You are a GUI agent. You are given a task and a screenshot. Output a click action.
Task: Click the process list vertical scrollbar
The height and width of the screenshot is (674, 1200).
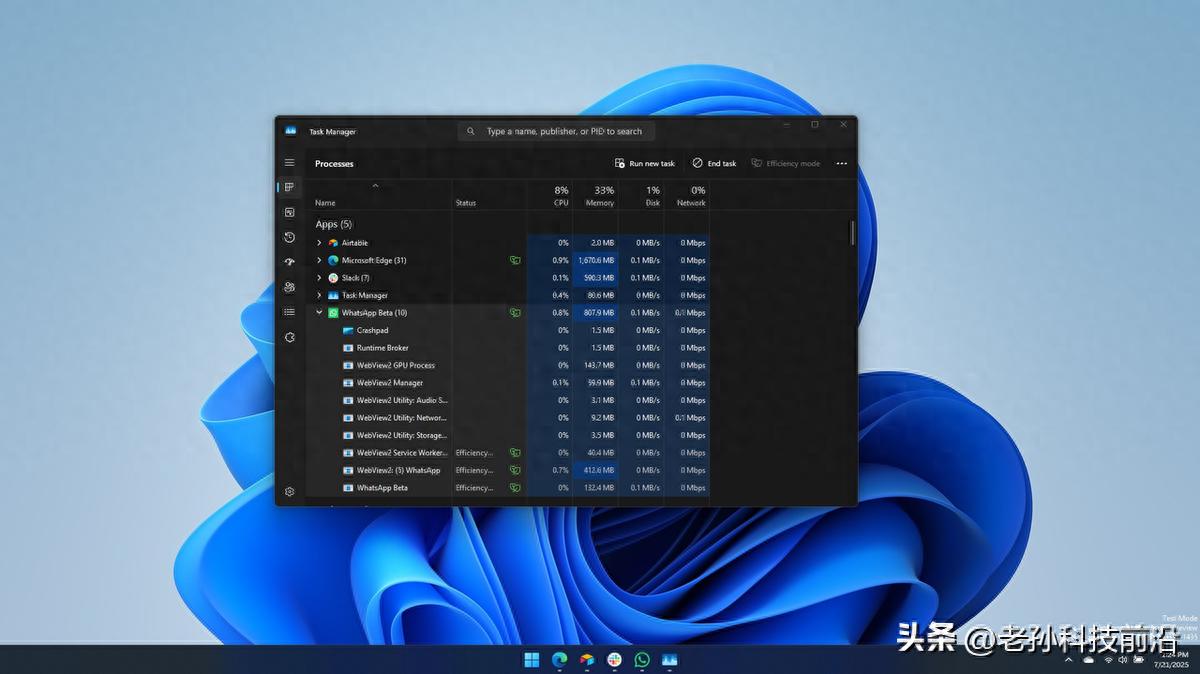pos(853,232)
